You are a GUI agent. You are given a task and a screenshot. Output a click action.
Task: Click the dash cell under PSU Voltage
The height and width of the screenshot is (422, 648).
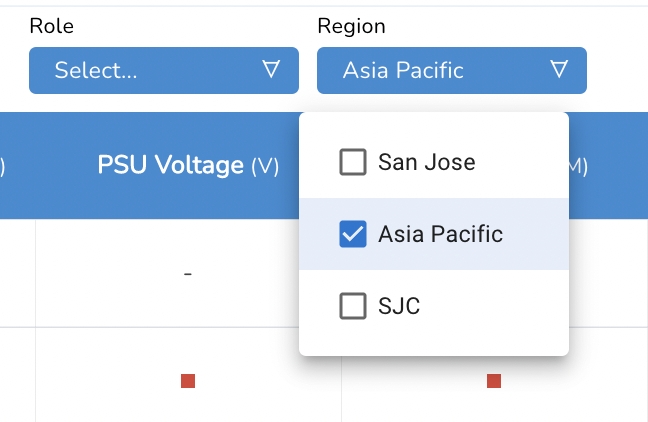pos(188,273)
